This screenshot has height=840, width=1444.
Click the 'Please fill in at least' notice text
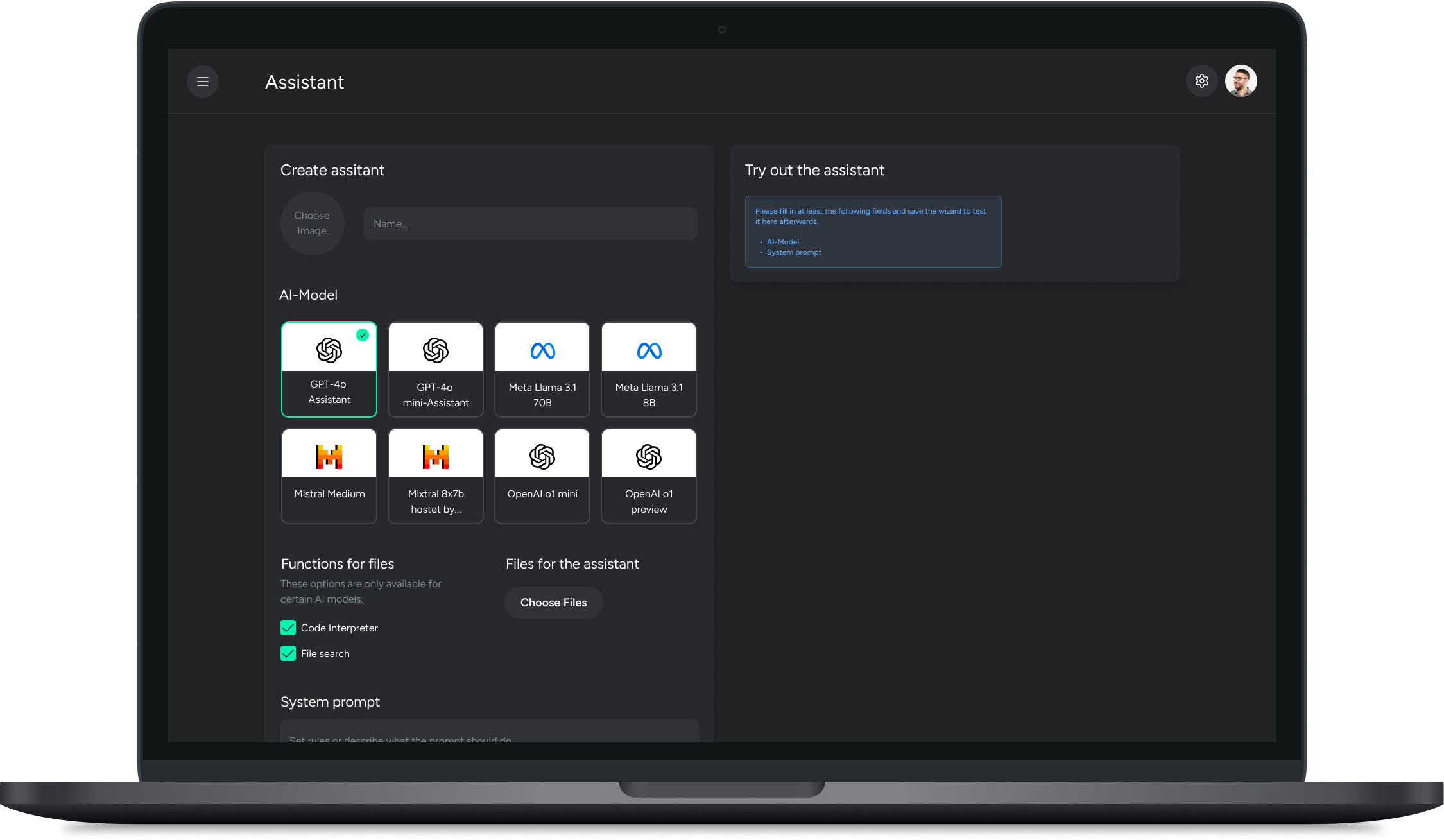871,216
